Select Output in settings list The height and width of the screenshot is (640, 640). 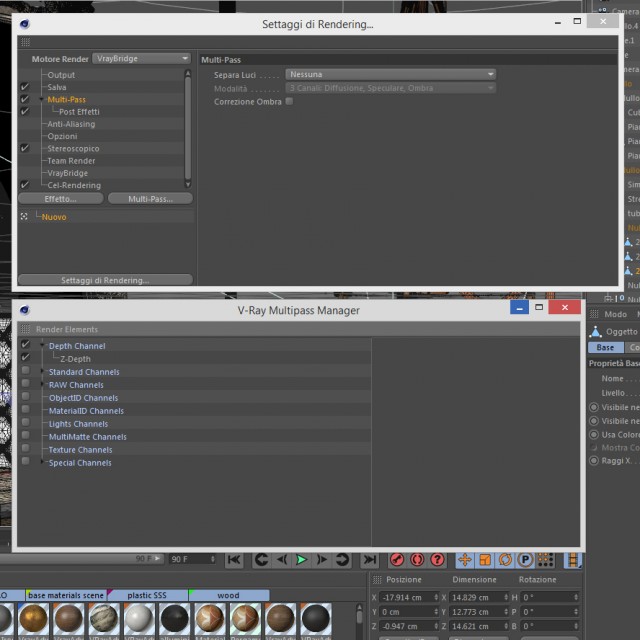(x=61, y=75)
